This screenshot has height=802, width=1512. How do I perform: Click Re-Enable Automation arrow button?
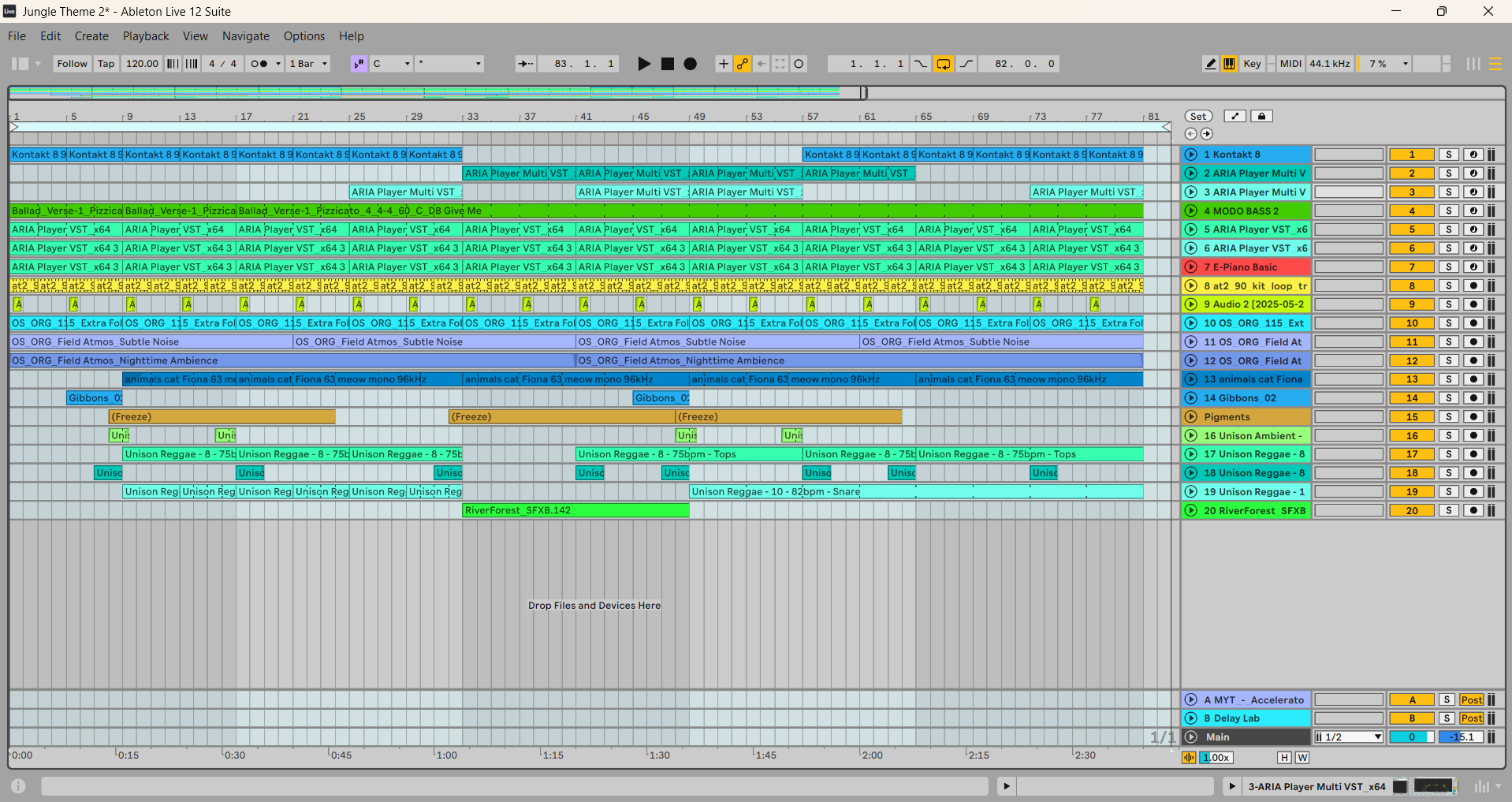[761, 64]
